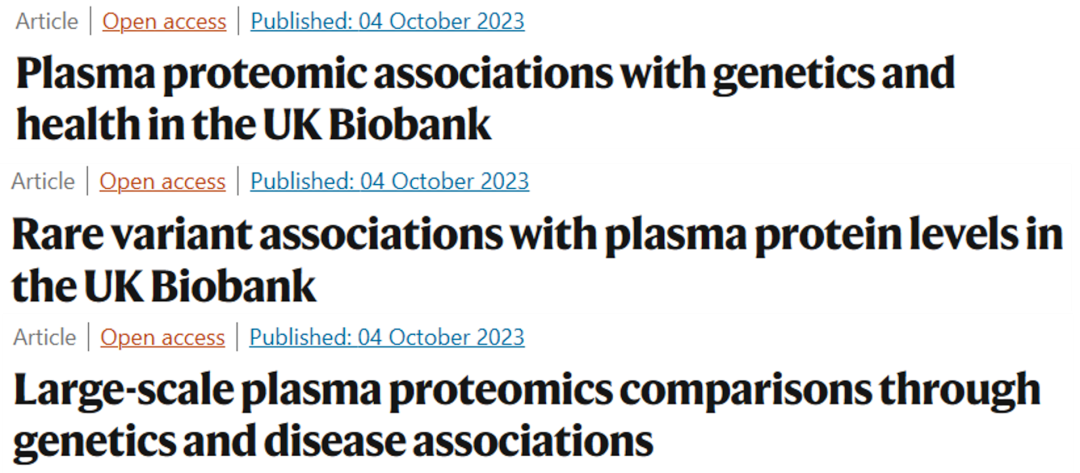Select Article label above Rare variant associations title

coord(43,181)
